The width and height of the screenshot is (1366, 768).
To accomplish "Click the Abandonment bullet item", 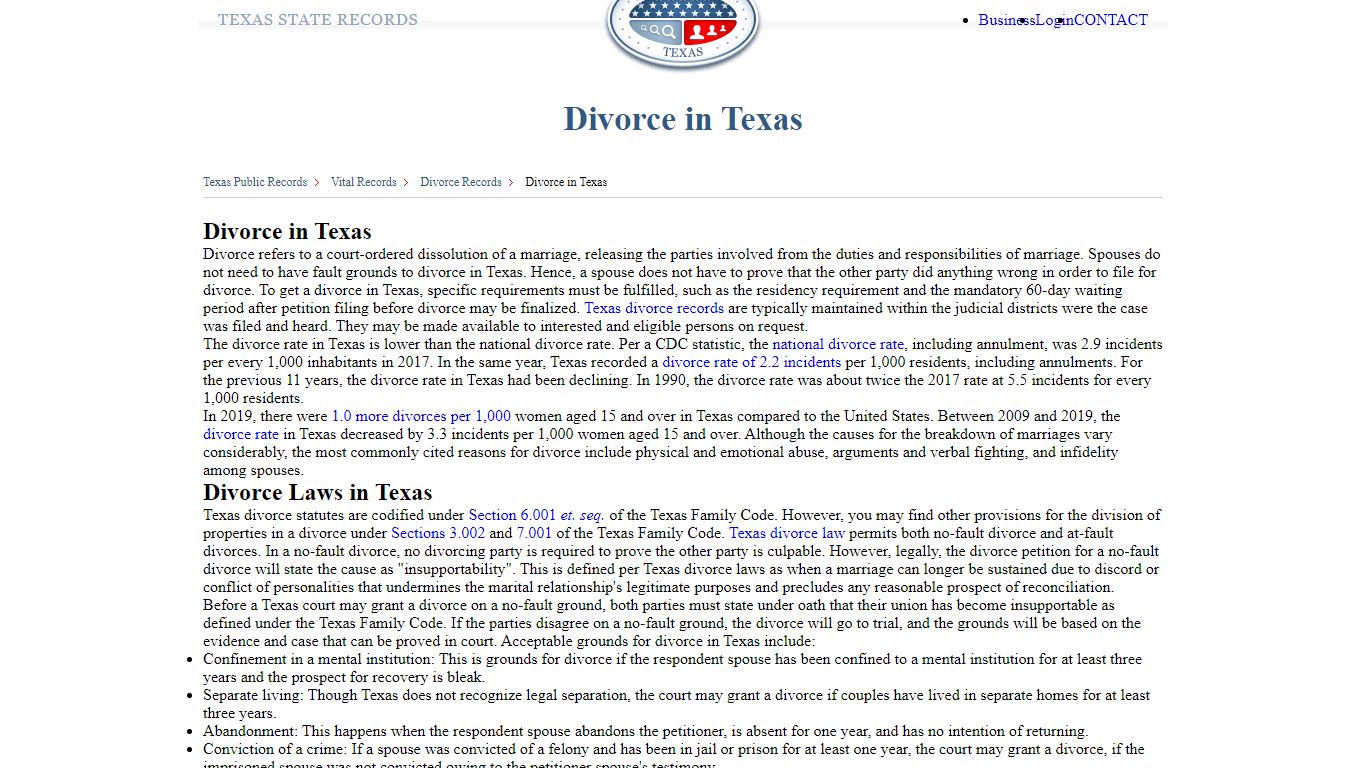I will click(x=645, y=731).
